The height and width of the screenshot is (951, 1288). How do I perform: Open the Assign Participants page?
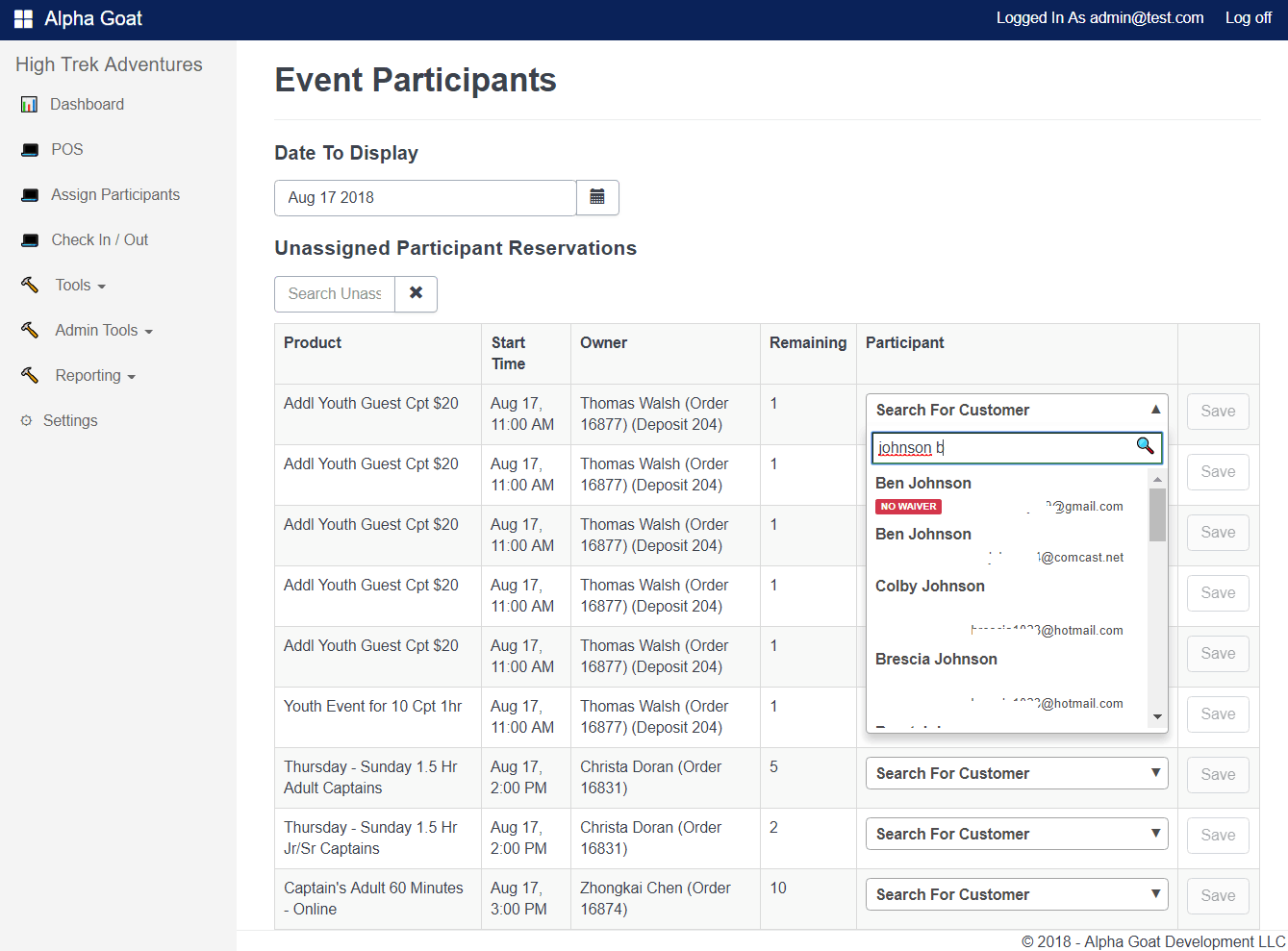[x=114, y=195]
